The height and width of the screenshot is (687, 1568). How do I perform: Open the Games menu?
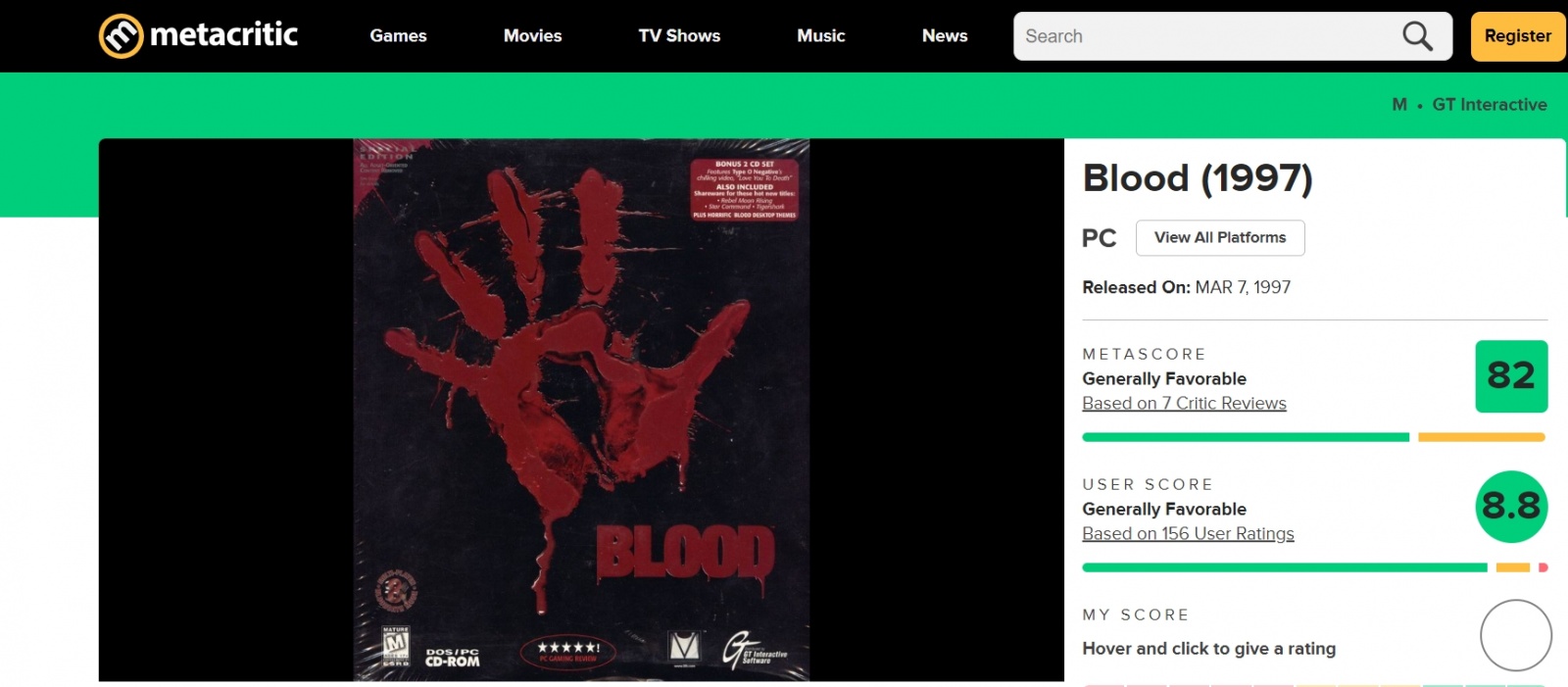398,36
